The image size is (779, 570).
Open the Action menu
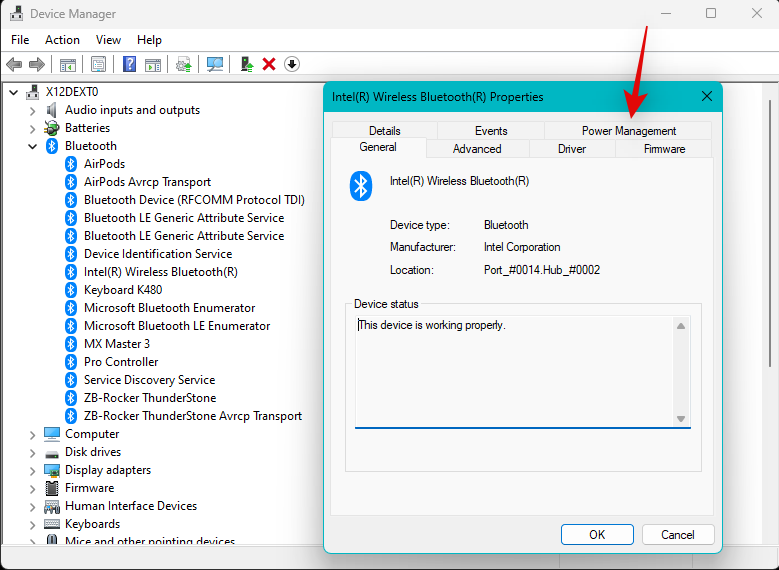point(62,40)
